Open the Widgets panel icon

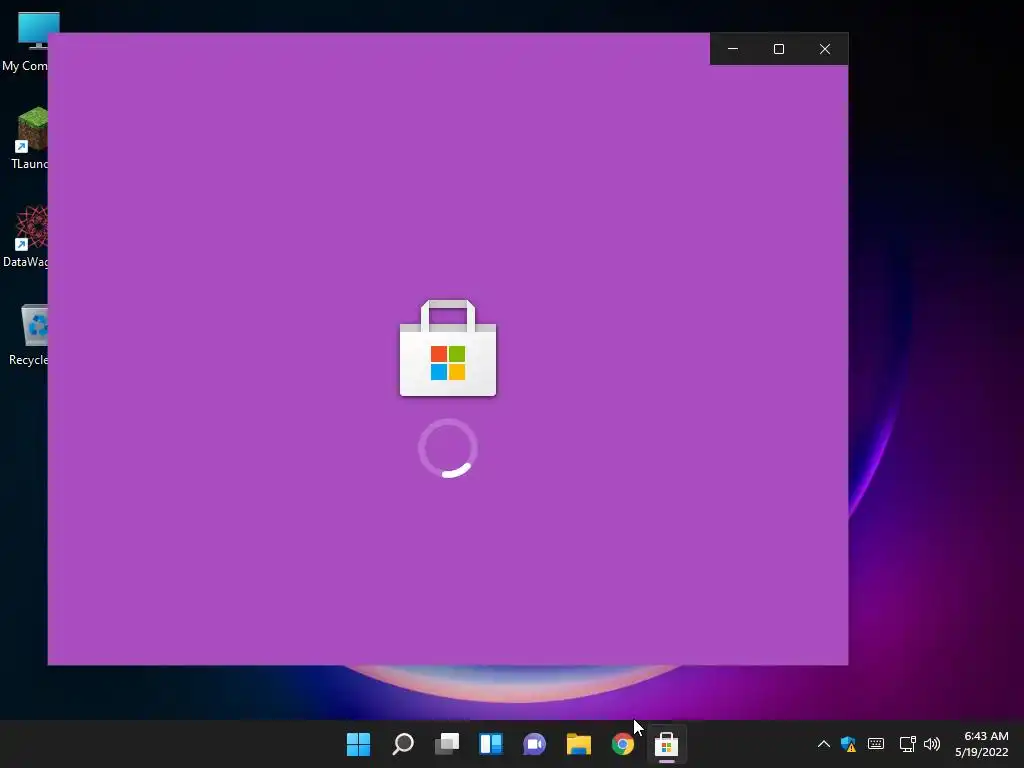pos(490,744)
